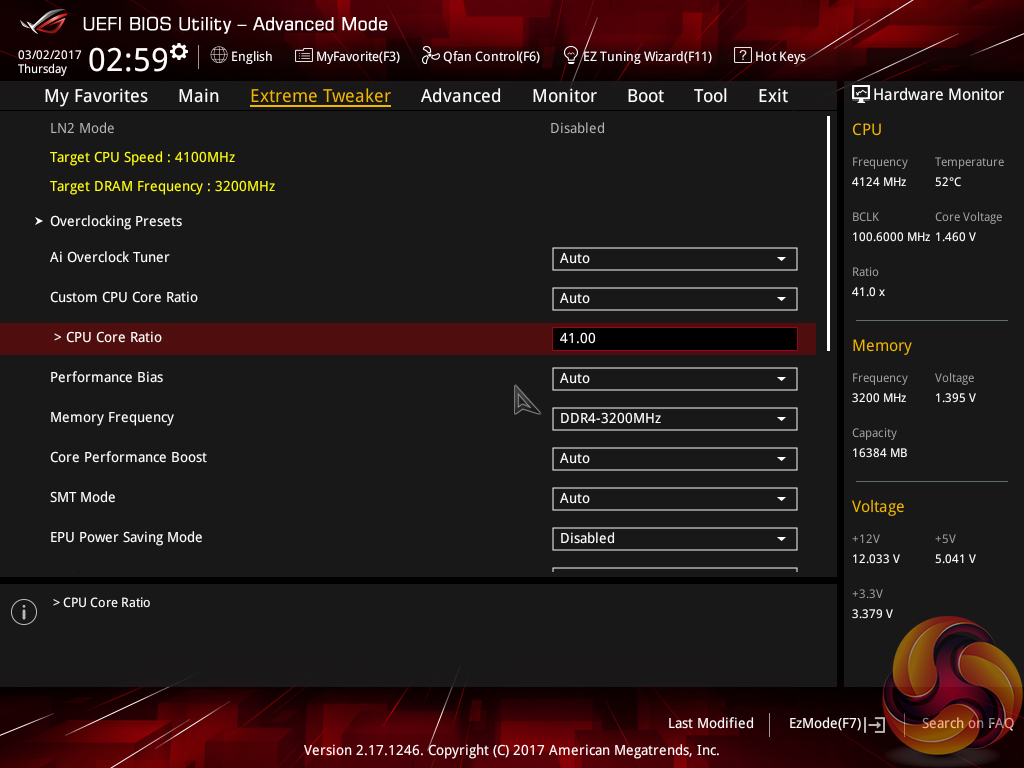Click the Memory Voltage 1.395 V value

click(x=955, y=398)
